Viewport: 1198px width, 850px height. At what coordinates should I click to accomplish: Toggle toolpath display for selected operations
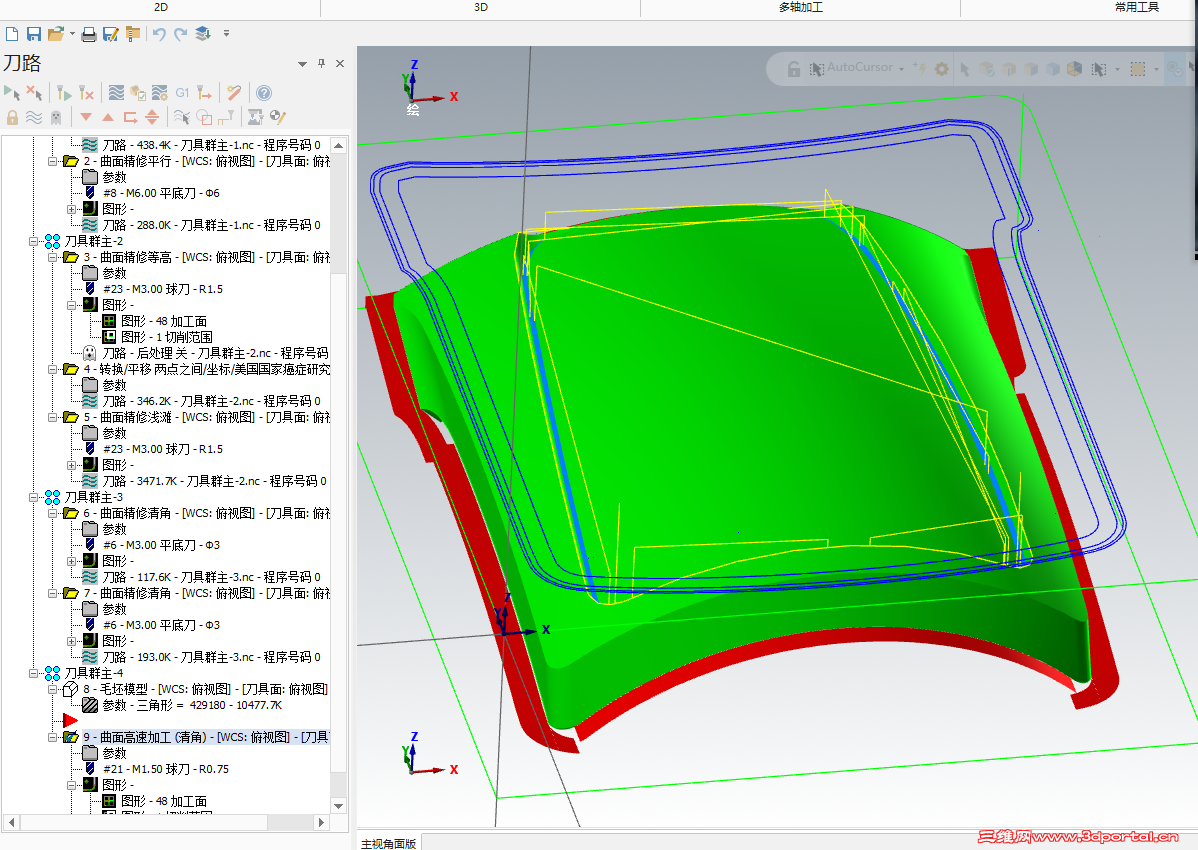click(x=34, y=117)
